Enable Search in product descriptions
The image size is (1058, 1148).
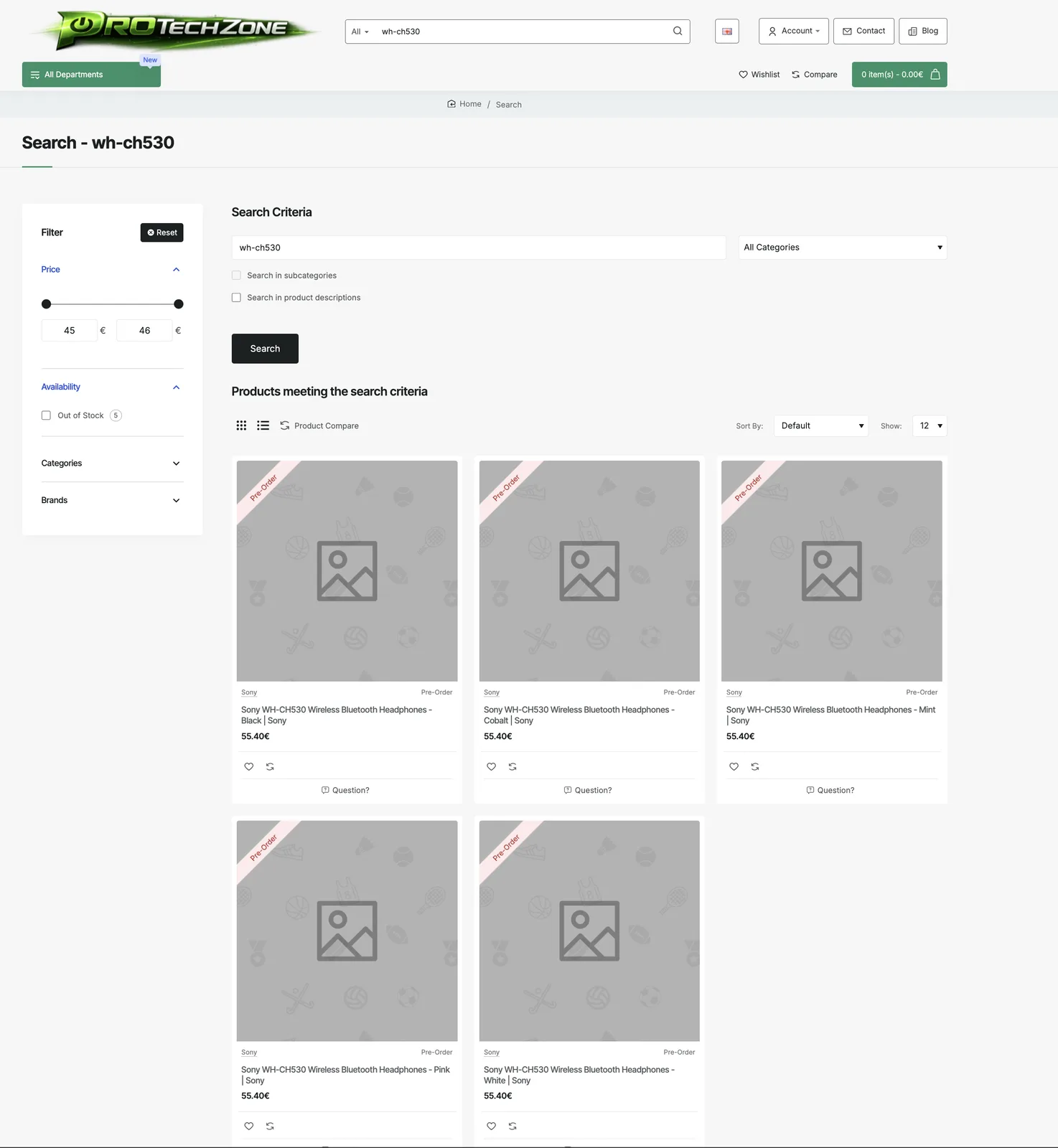point(236,298)
